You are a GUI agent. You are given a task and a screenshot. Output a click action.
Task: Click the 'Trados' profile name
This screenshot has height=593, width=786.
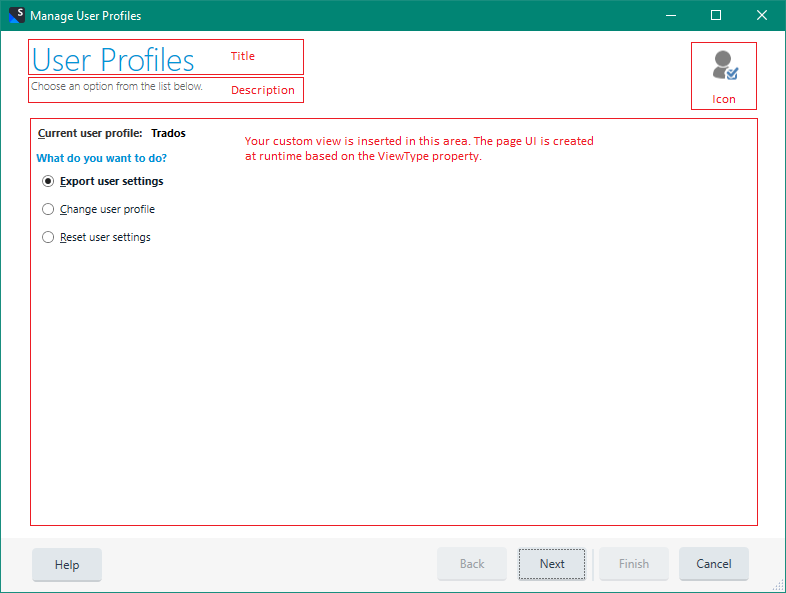tap(168, 133)
